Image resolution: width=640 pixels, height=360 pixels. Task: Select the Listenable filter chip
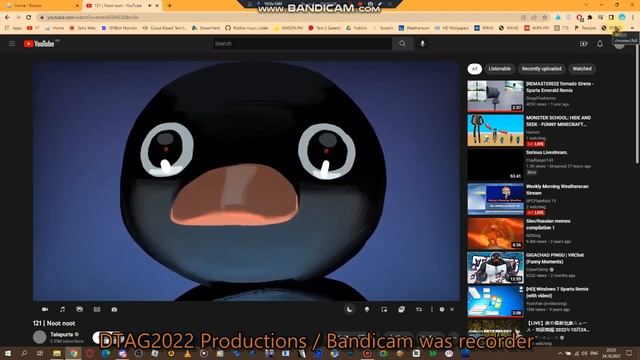(500, 69)
